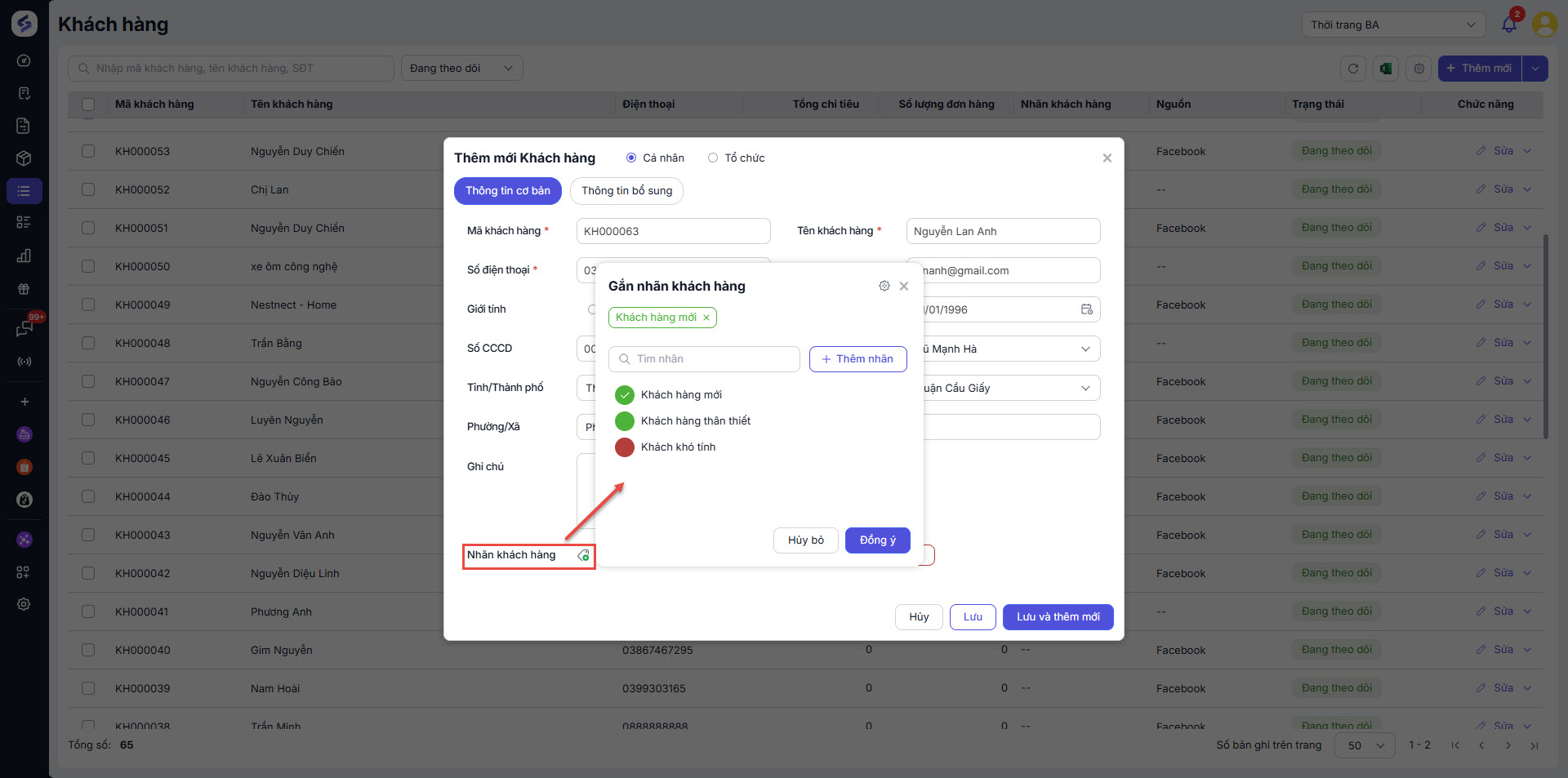
Task: Click the Tìm nhãn search field
Action: (x=704, y=359)
